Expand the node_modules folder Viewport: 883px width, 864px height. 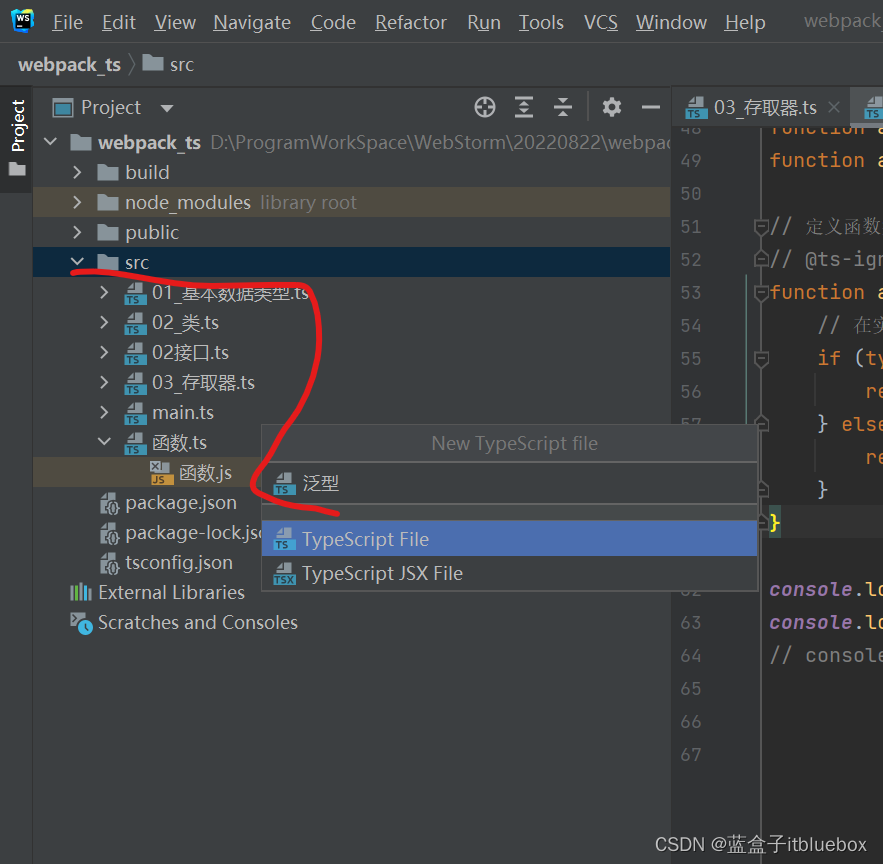77,202
